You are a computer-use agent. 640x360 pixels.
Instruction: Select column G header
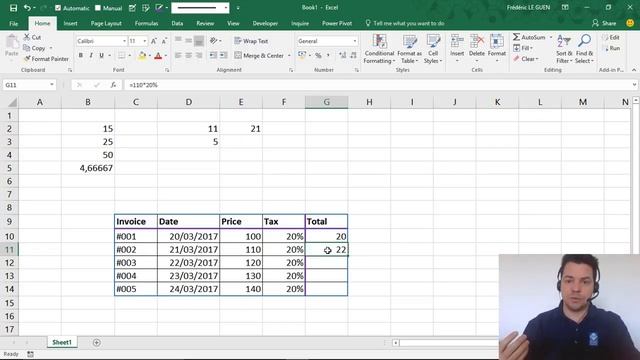click(x=327, y=102)
